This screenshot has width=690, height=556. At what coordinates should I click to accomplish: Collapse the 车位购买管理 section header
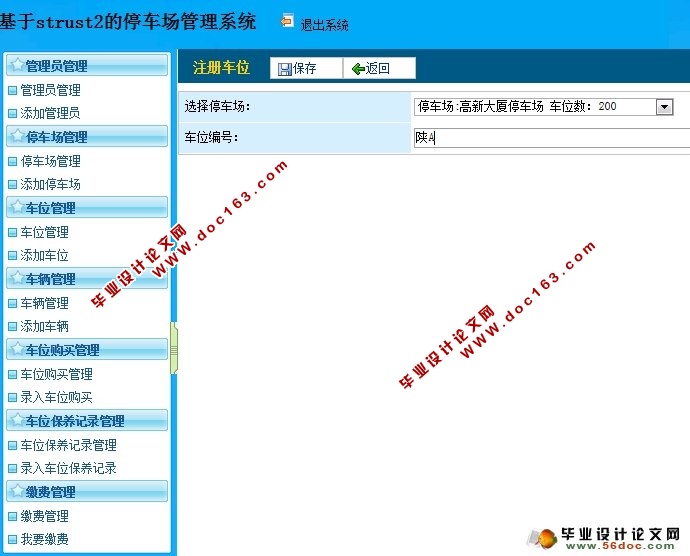pos(87,349)
